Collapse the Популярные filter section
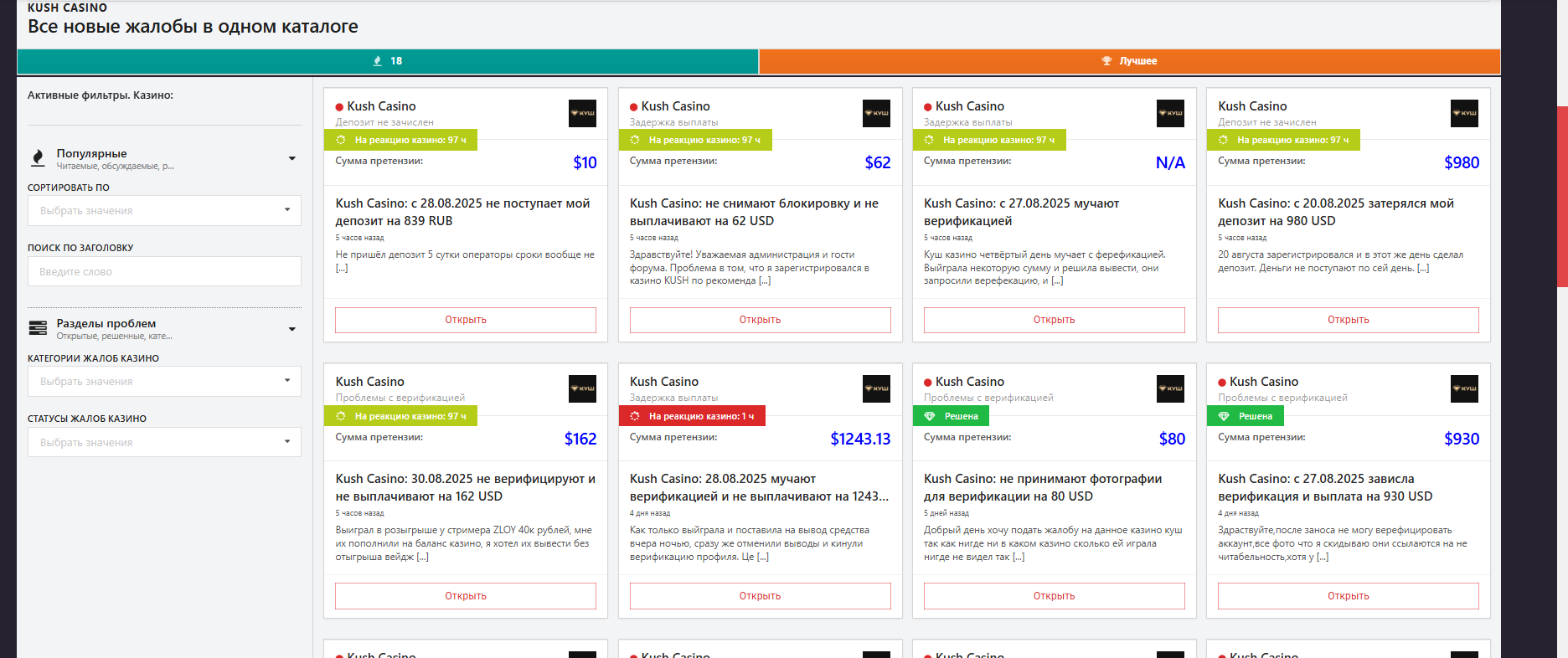This screenshot has height=658, width=1568. coord(291,158)
